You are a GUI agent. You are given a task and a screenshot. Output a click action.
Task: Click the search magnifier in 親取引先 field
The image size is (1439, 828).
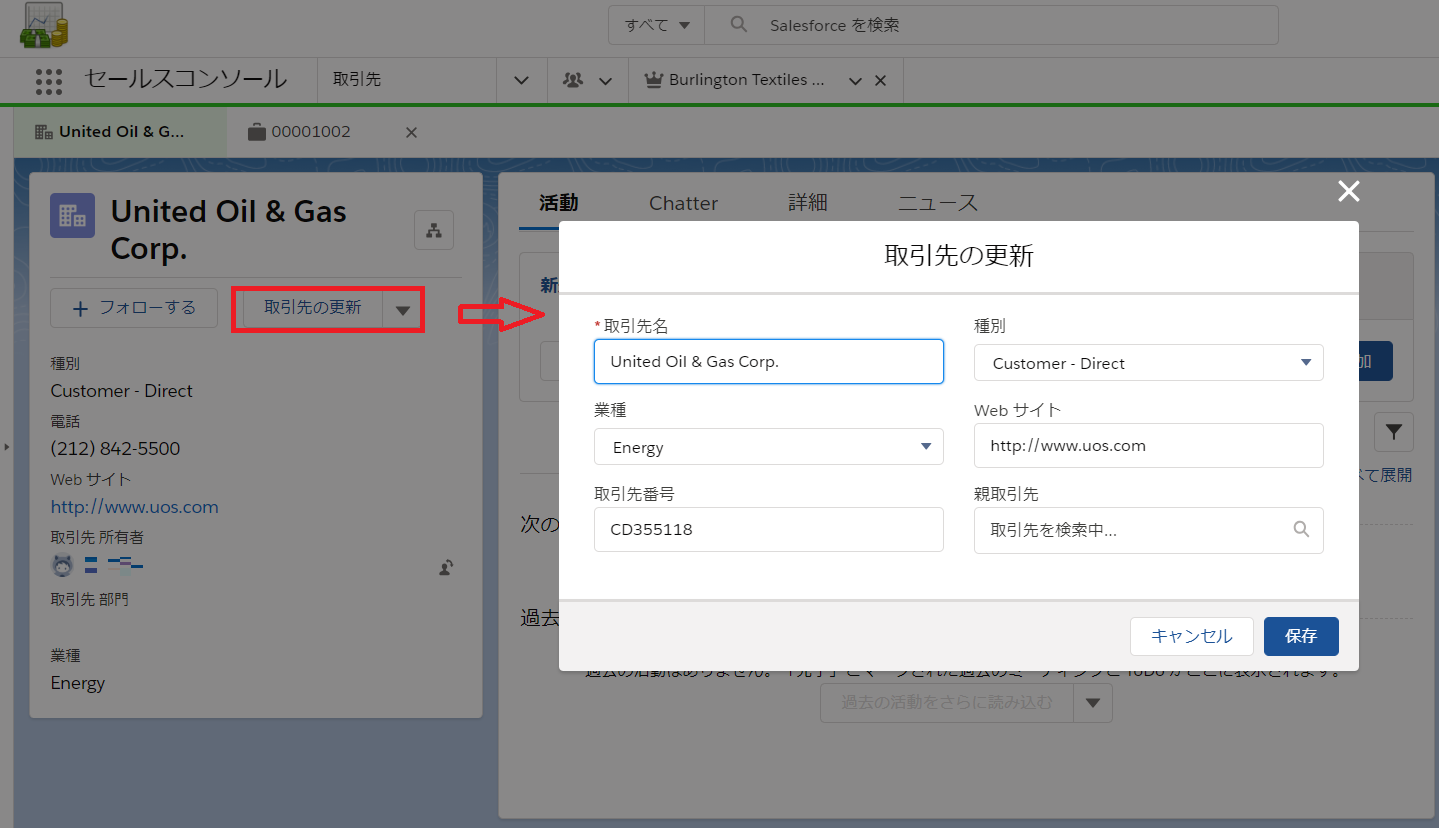coord(1301,530)
